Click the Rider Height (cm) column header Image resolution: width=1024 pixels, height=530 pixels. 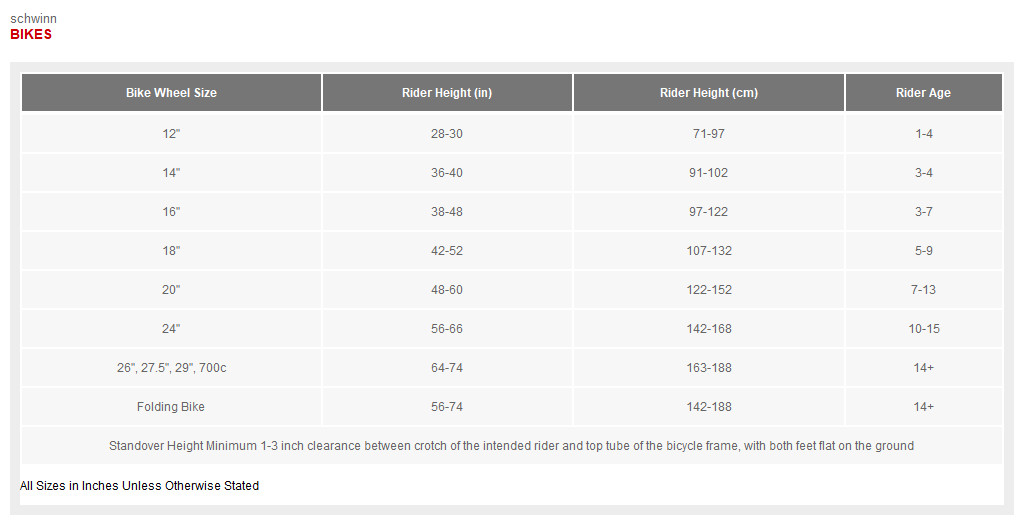click(x=709, y=93)
